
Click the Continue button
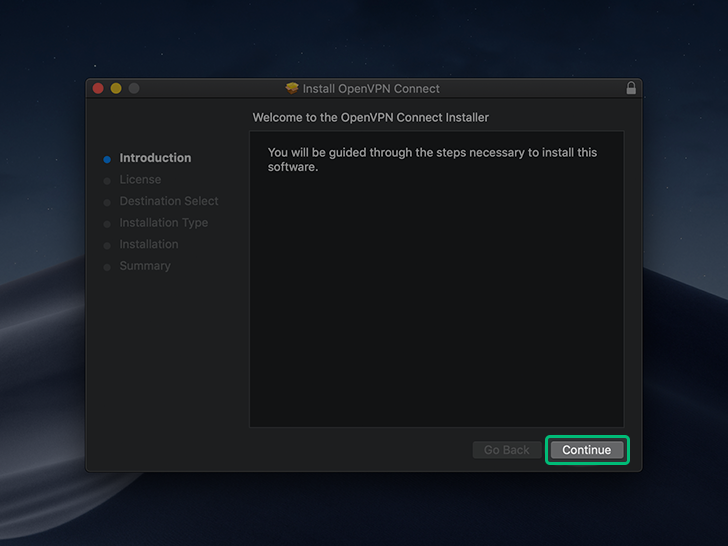[587, 450]
